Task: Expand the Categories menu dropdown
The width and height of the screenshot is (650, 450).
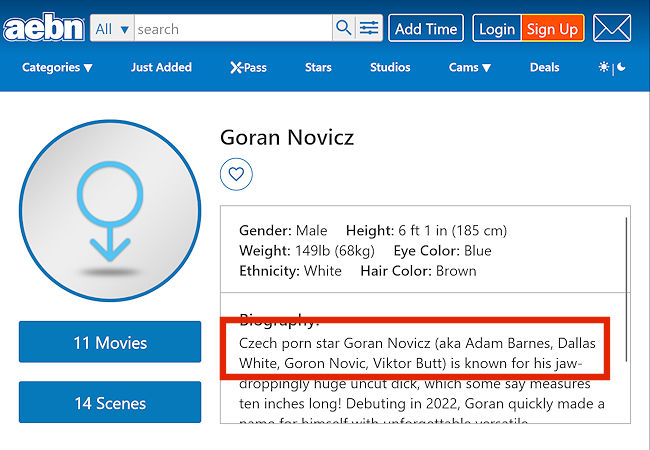Action: pos(57,68)
